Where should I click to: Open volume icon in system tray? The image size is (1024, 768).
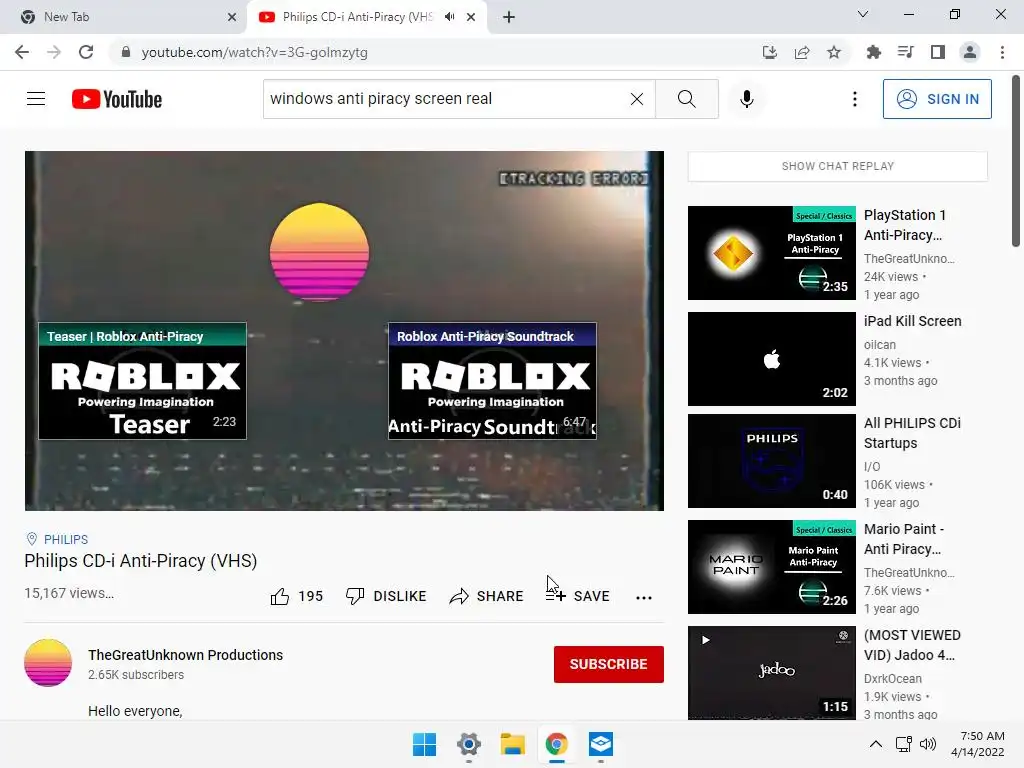coord(927,744)
